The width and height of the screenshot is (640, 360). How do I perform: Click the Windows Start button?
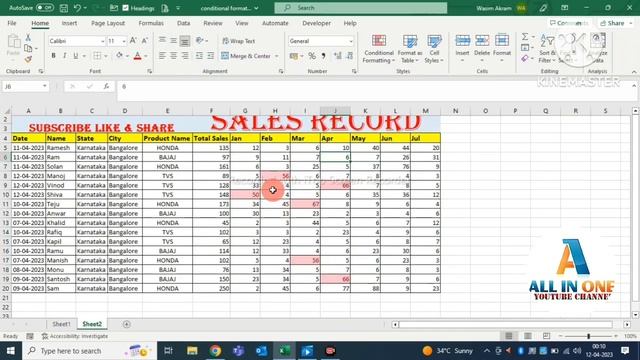11,351
